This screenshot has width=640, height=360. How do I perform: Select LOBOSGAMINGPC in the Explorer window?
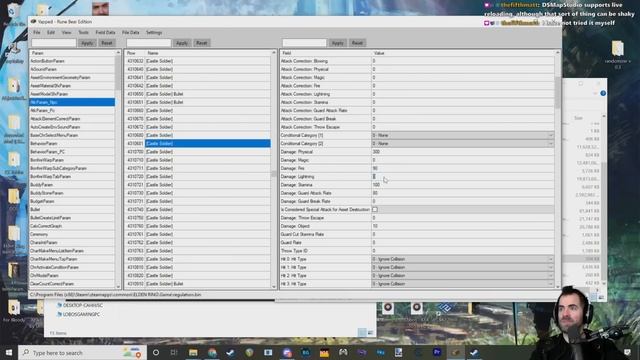point(78,315)
